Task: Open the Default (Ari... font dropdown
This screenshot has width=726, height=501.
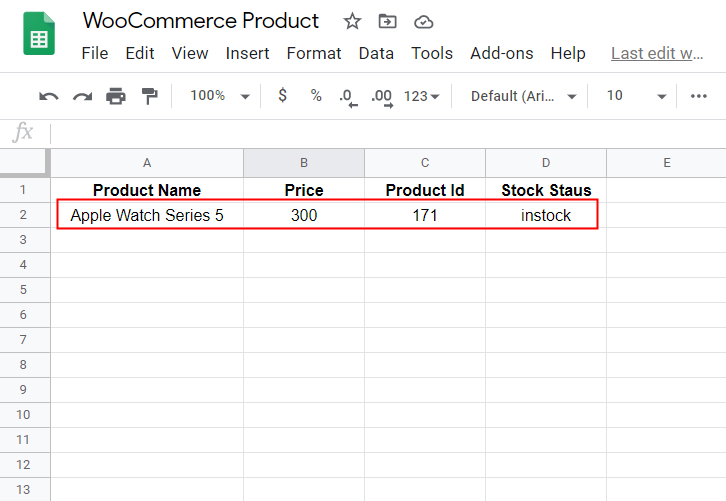Action: [523, 96]
